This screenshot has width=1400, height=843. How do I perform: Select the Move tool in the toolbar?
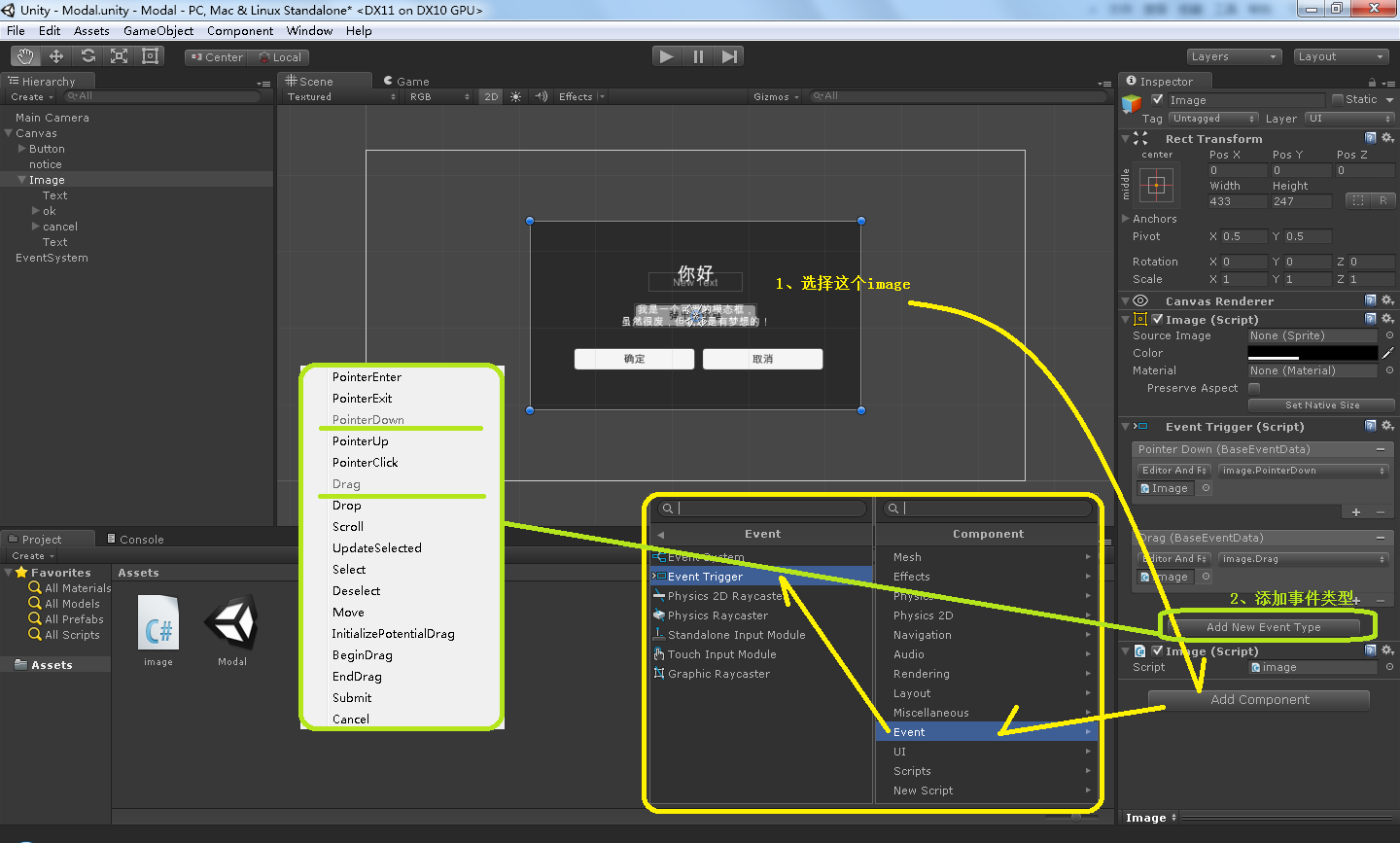click(56, 56)
